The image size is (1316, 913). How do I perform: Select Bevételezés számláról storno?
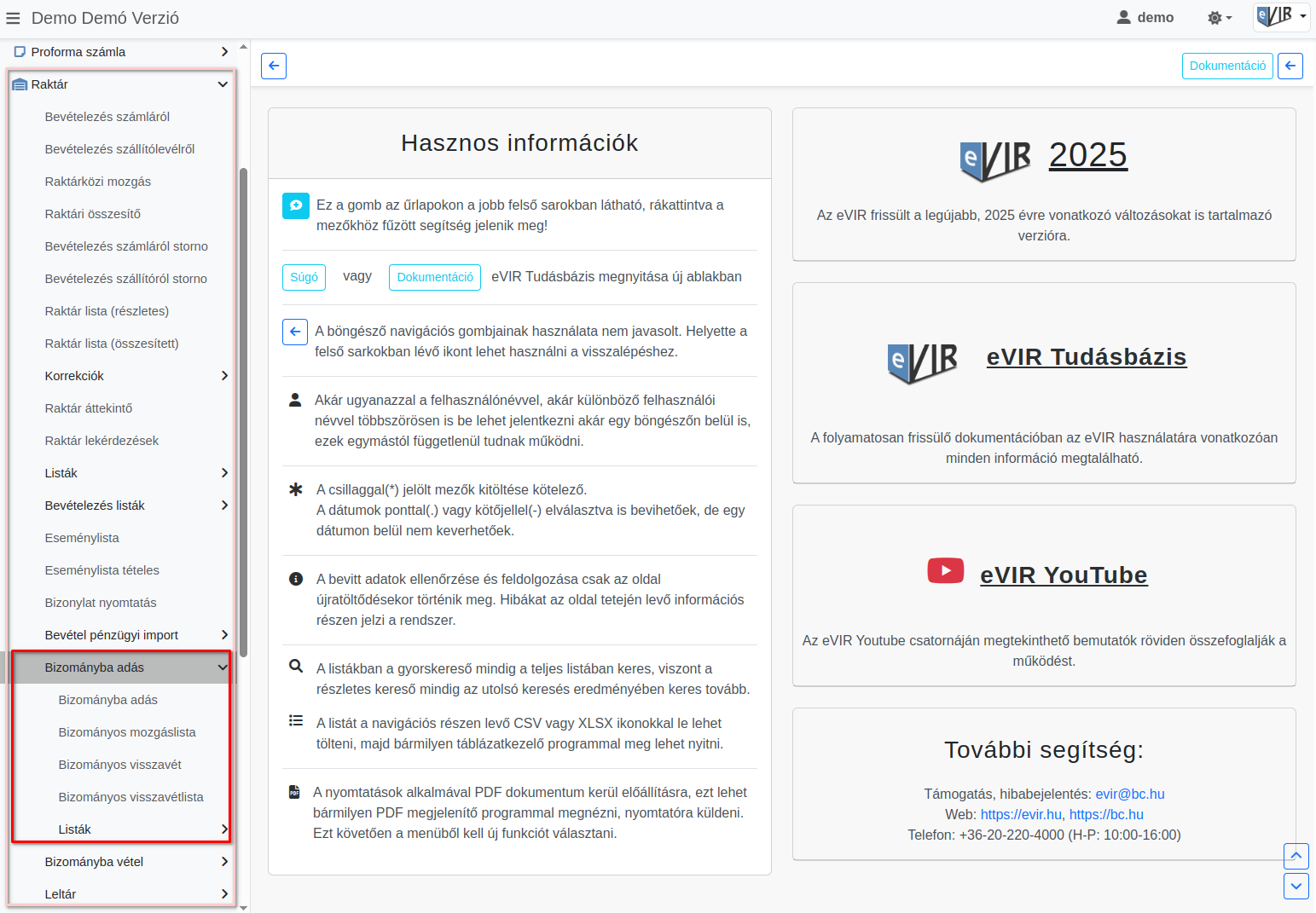126,246
